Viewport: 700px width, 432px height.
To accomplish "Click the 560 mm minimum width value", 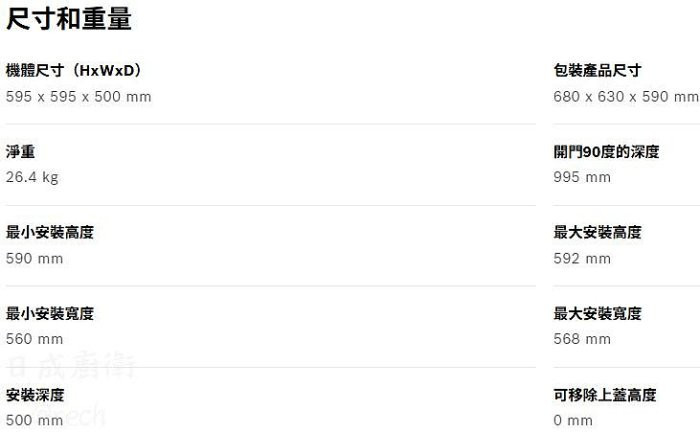I will point(34,339).
